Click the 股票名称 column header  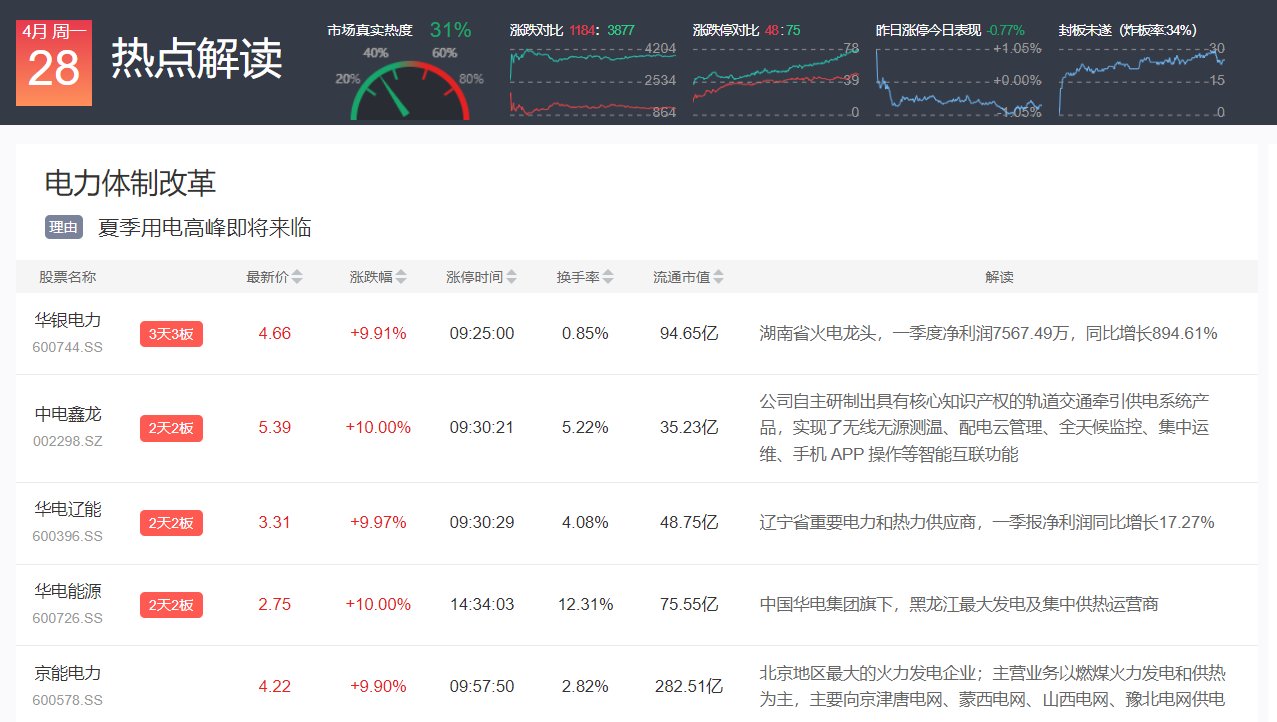(x=68, y=277)
